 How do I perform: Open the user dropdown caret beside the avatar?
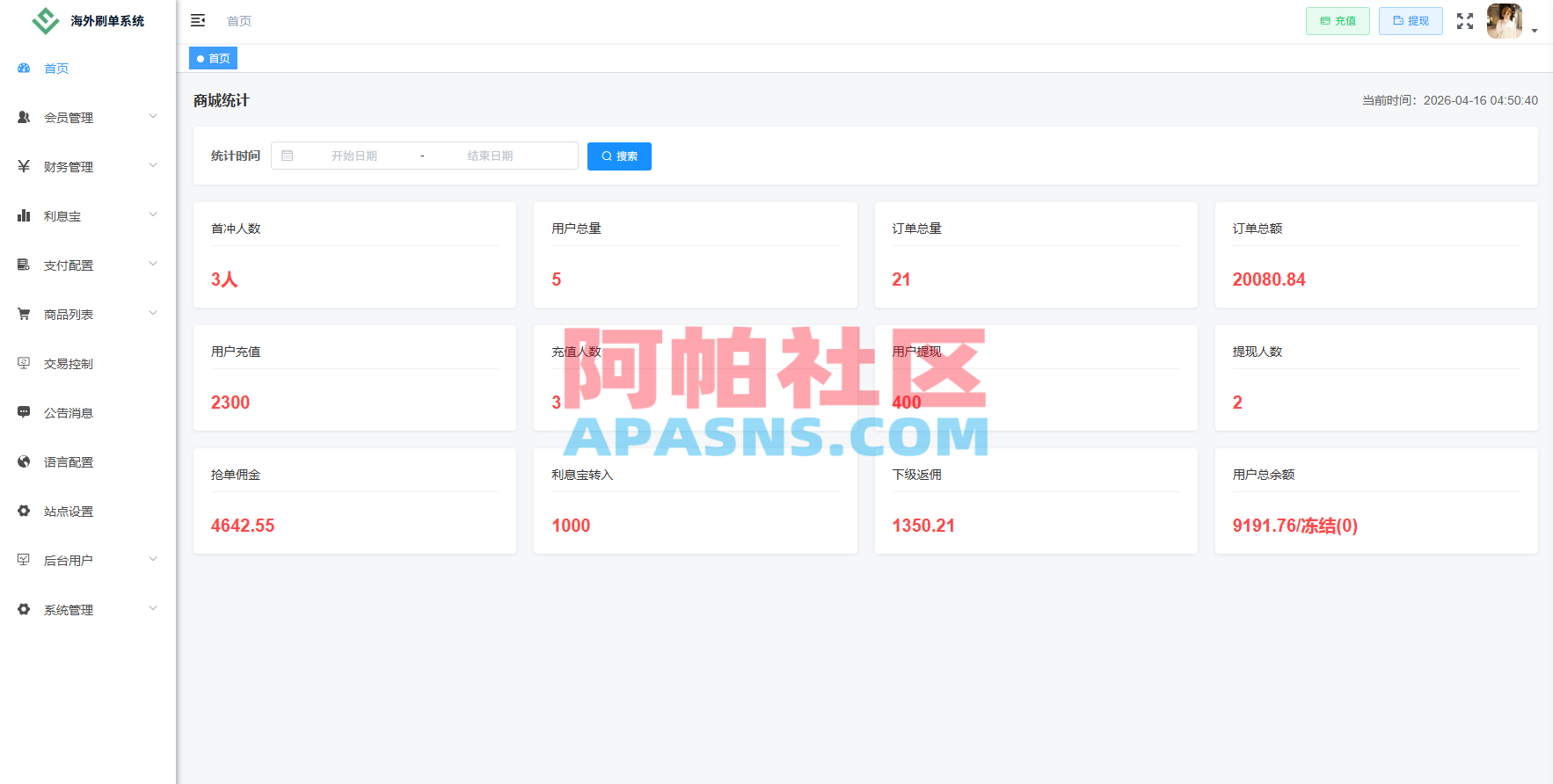(x=1535, y=31)
